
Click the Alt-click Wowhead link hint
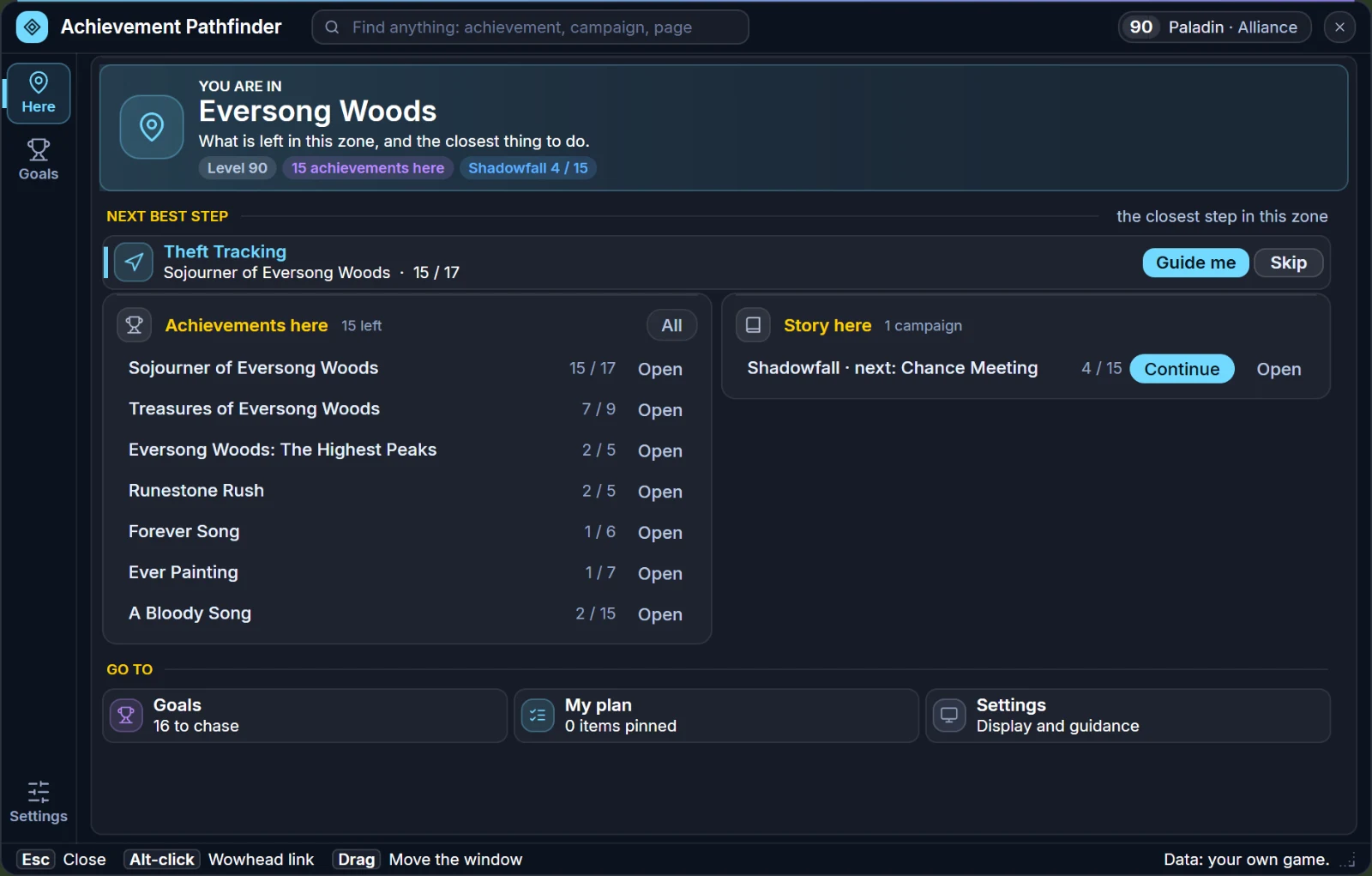point(219,860)
